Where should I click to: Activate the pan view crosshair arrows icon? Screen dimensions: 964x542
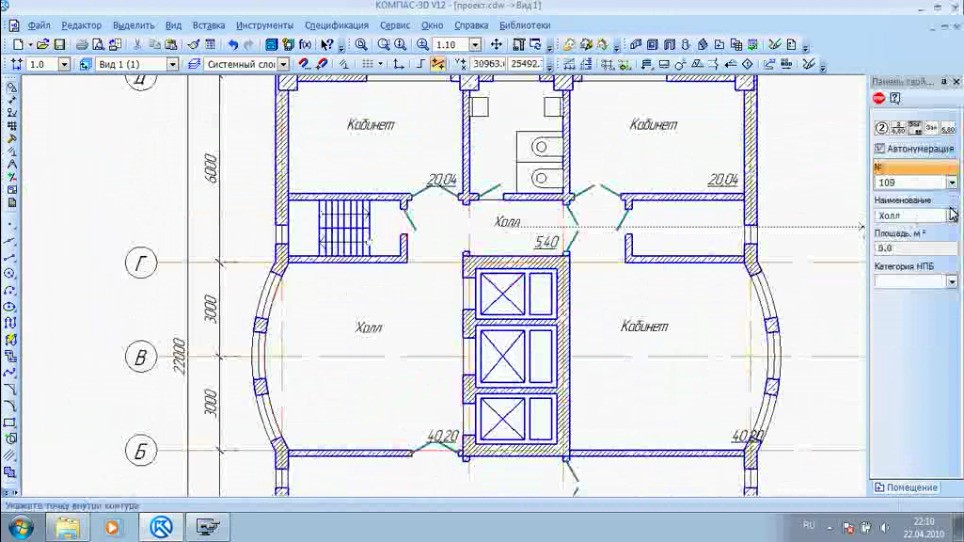tap(496, 44)
